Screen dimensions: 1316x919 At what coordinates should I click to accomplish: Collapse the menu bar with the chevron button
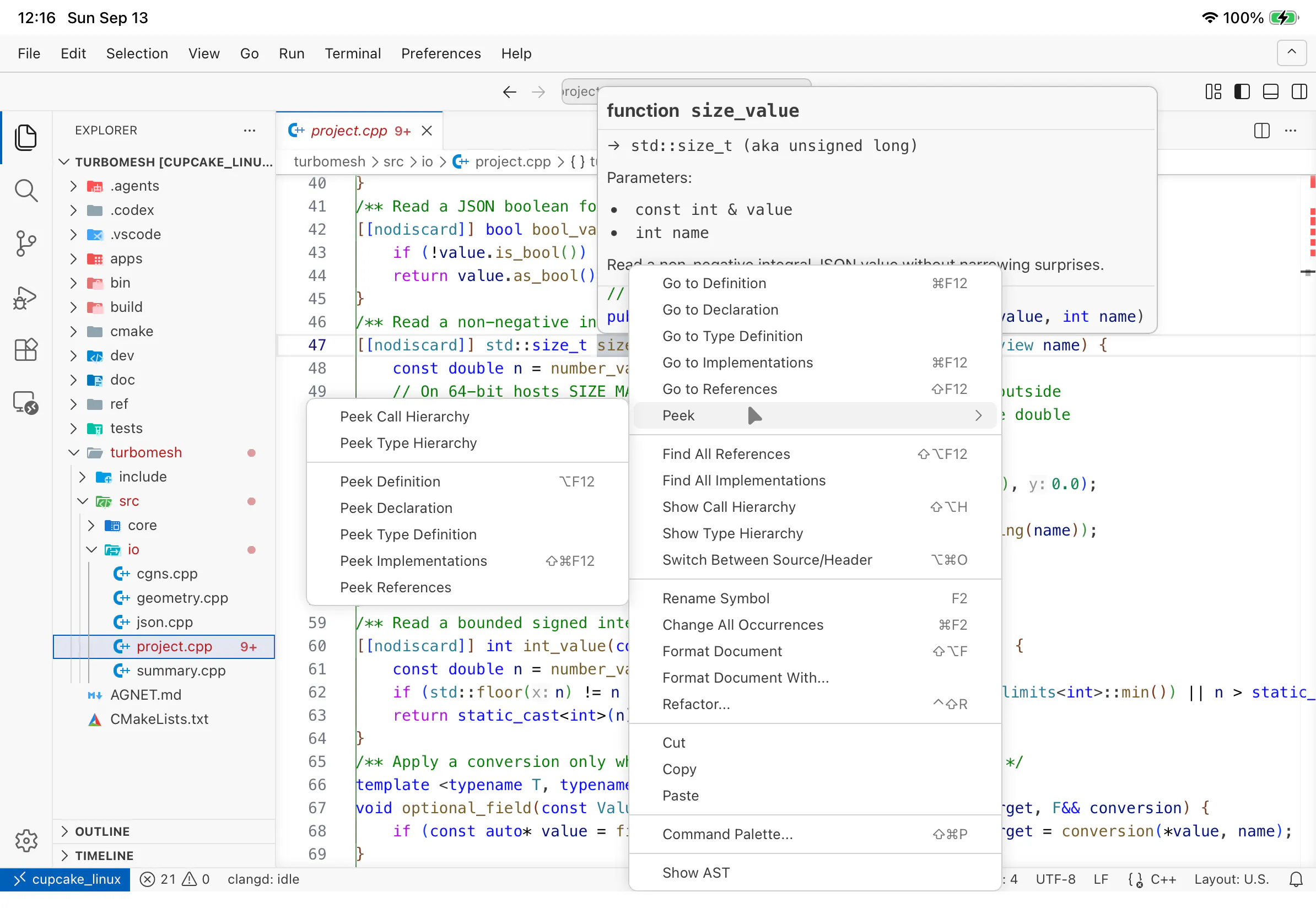click(1291, 53)
